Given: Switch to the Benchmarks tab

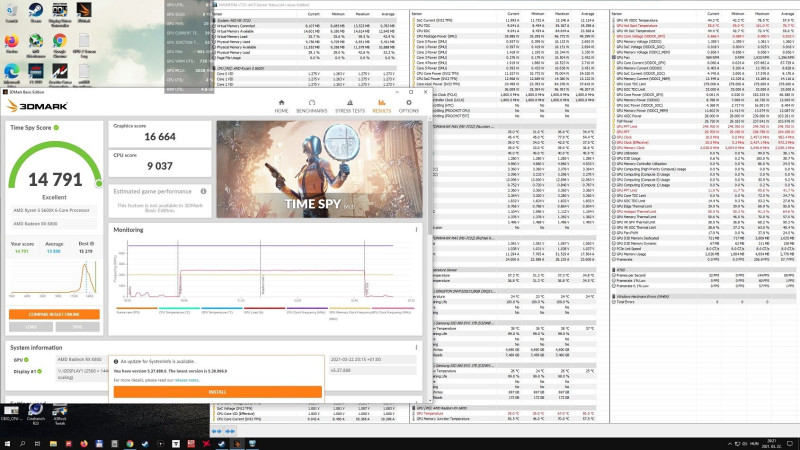Looking at the screenshot, I should (312, 106).
